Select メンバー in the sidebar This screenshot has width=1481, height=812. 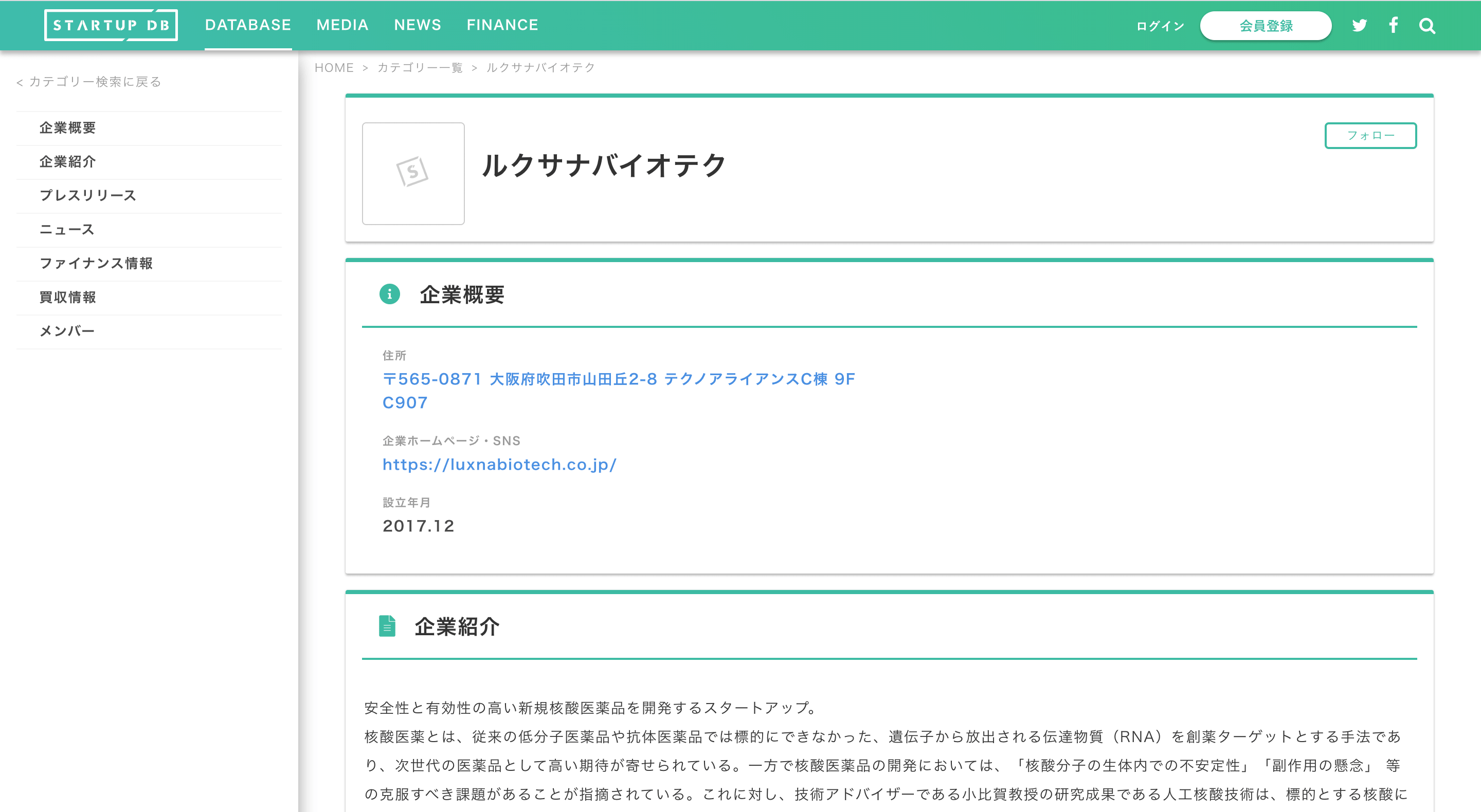[x=67, y=331]
